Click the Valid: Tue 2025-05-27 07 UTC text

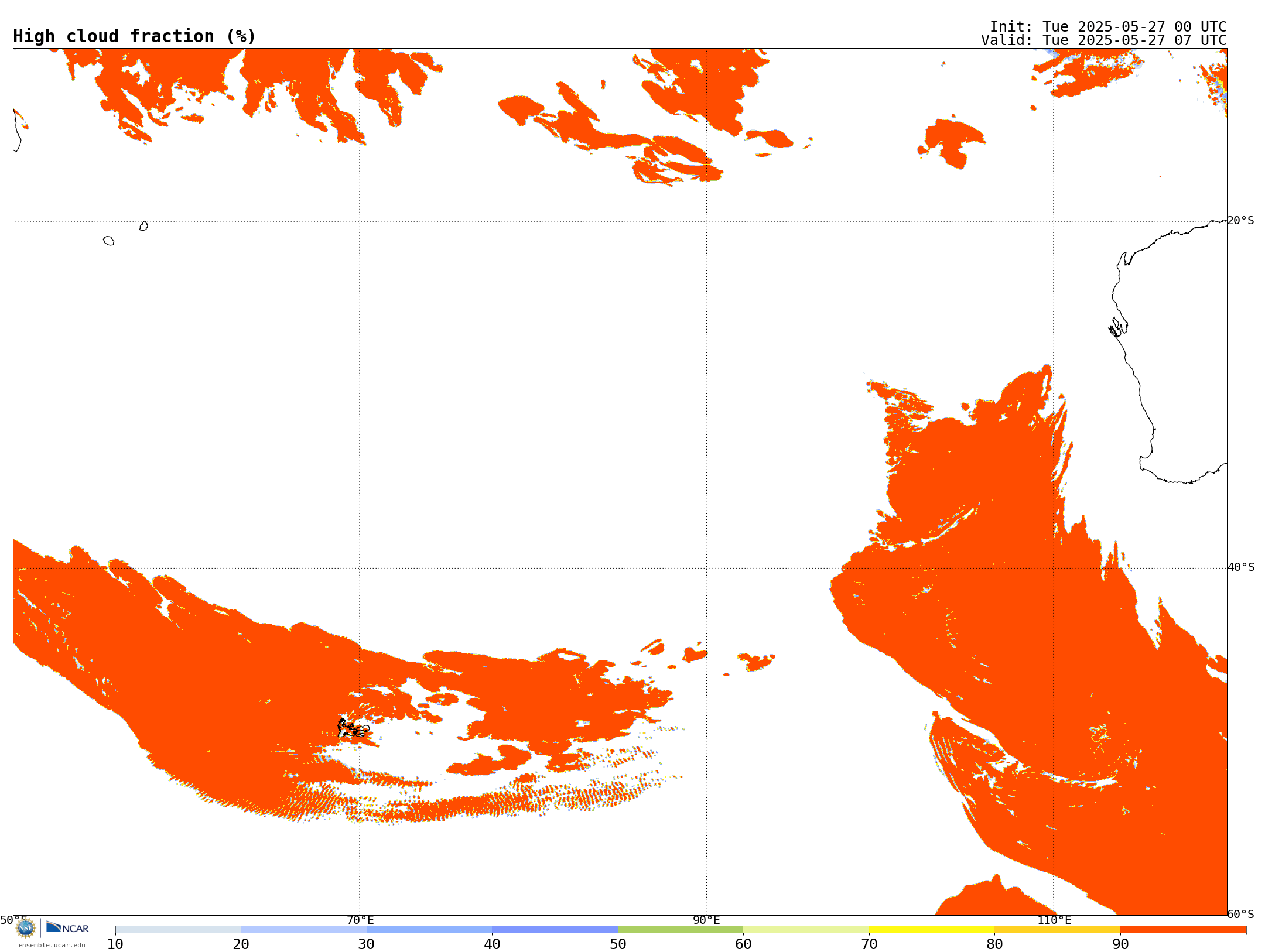[x=1104, y=40]
